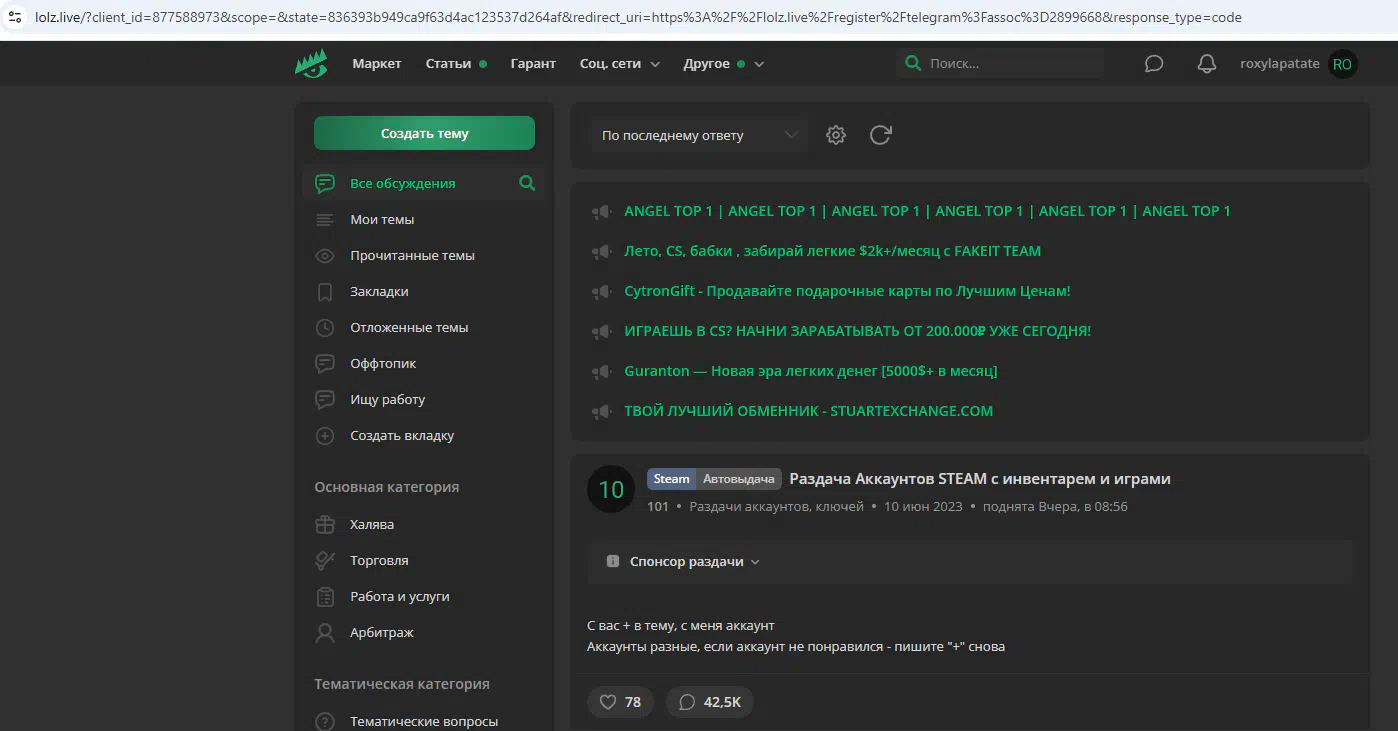Expand the Спонсор раздачи section
Viewport: 1398px width, 731px height.
point(695,562)
